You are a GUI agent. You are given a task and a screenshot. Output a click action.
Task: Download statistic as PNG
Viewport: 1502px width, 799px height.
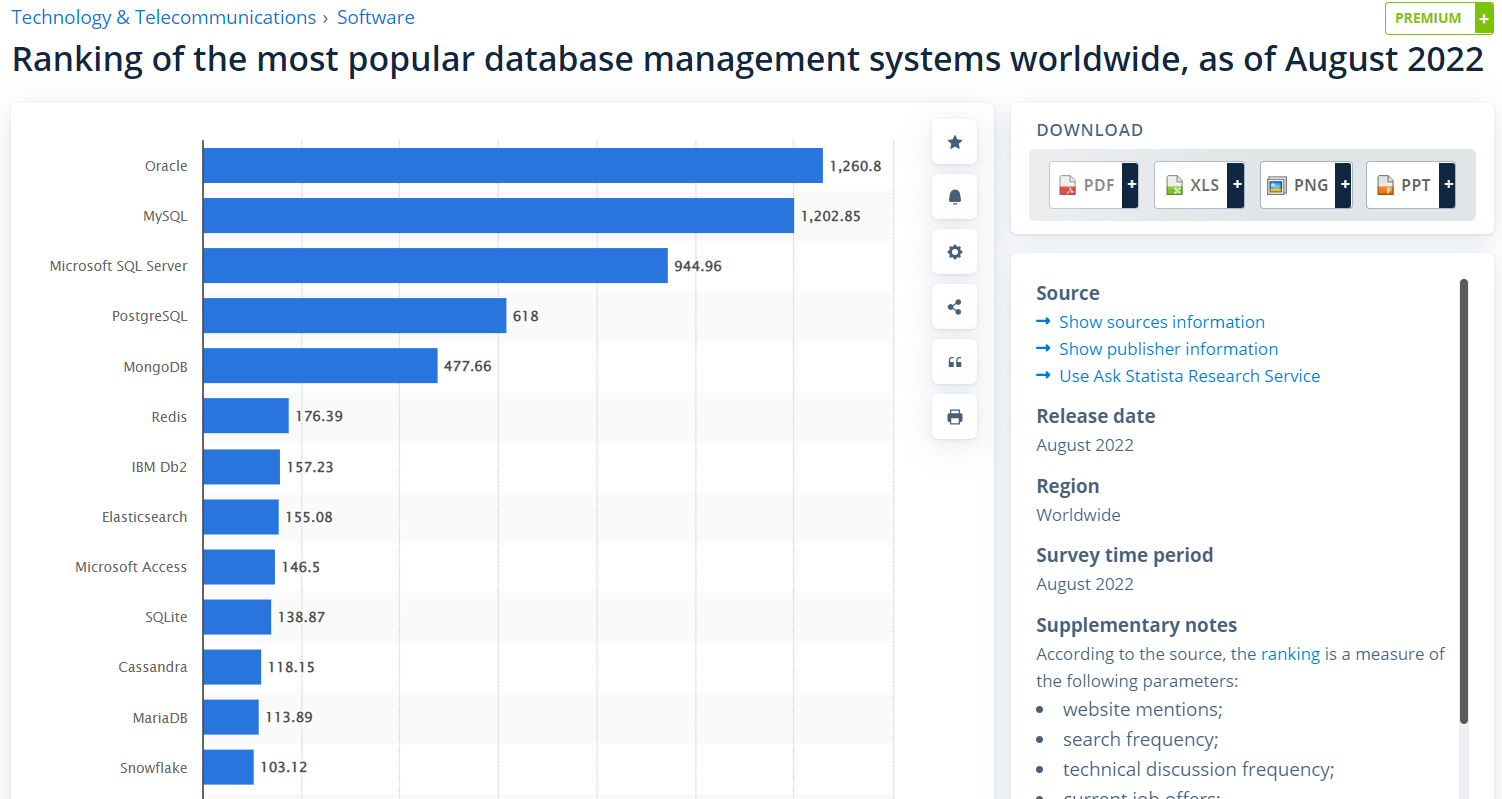pos(1306,185)
